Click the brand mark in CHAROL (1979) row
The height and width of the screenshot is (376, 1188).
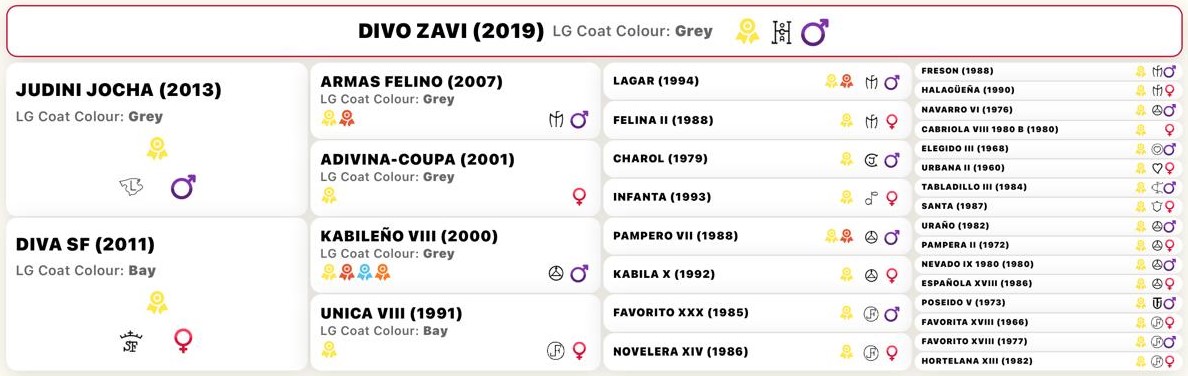[871, 159]
